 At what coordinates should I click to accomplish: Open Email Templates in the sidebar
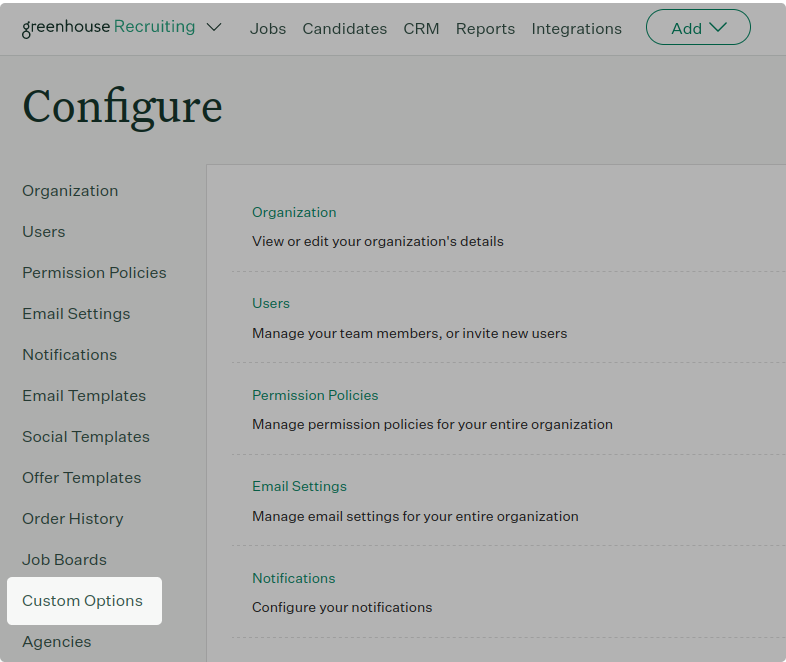(84, 396)
